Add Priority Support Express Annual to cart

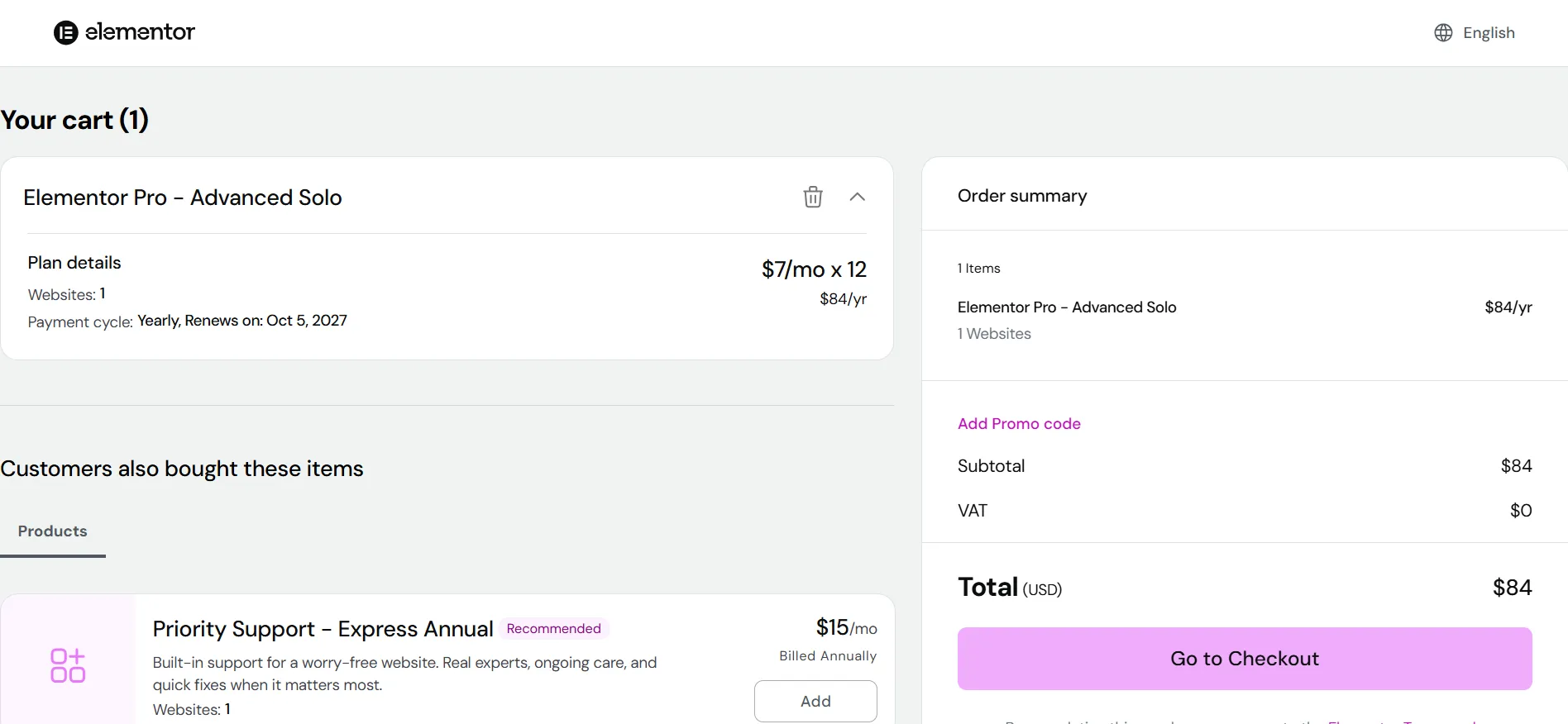[815, 701]
